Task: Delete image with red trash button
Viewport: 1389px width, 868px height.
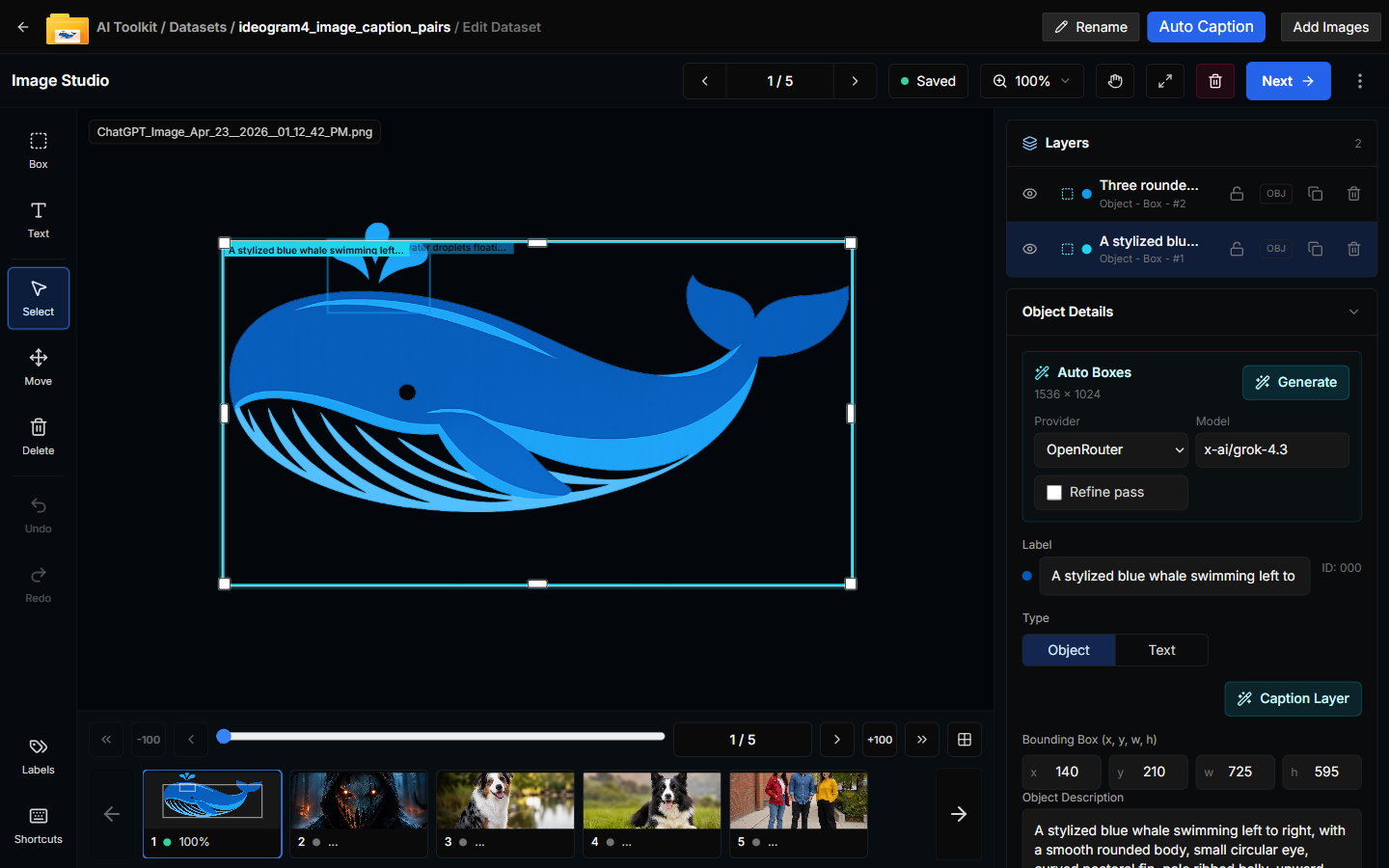Action: pos(1215,81)
